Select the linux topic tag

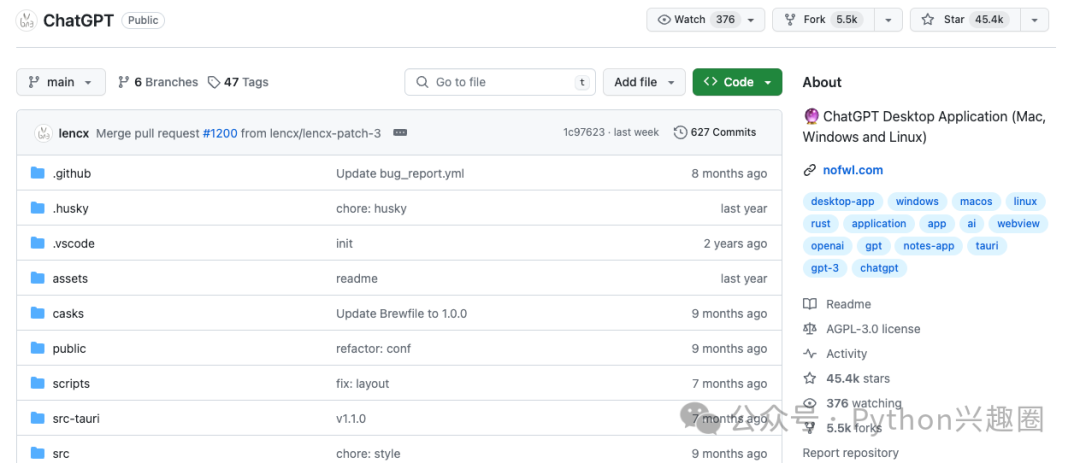(x=1025, y=201)
